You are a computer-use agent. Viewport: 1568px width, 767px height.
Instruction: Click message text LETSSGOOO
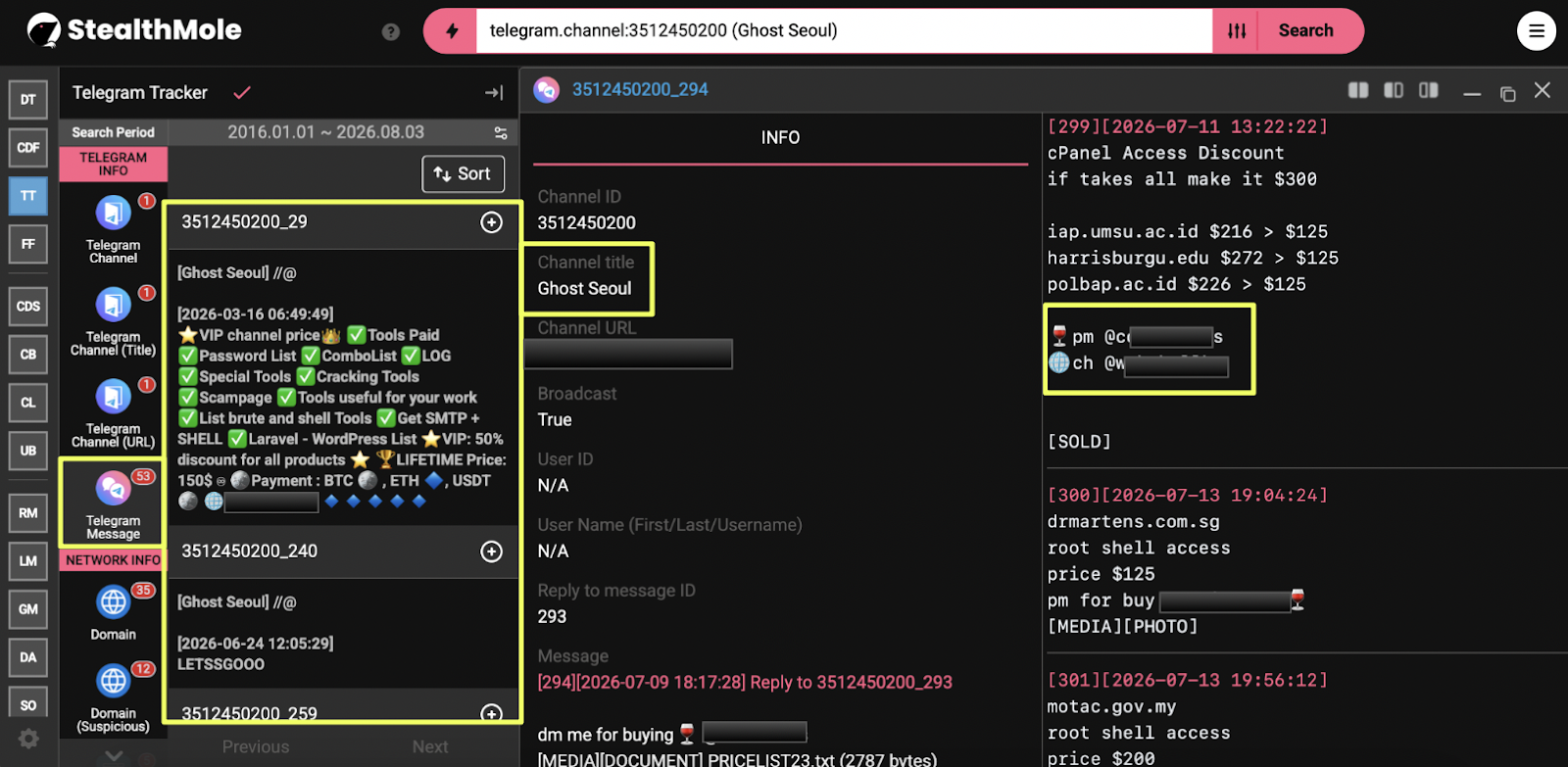pyautogui.click(x=221, y=664)
